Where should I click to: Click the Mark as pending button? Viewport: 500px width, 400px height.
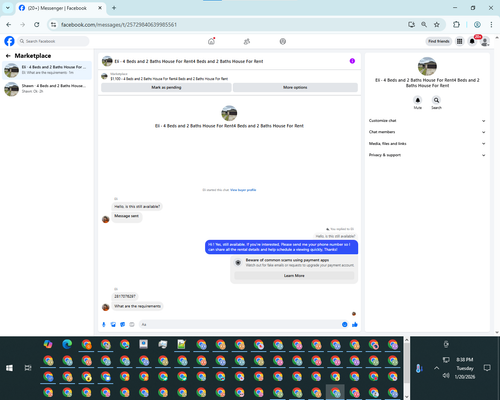click(166, 87)
